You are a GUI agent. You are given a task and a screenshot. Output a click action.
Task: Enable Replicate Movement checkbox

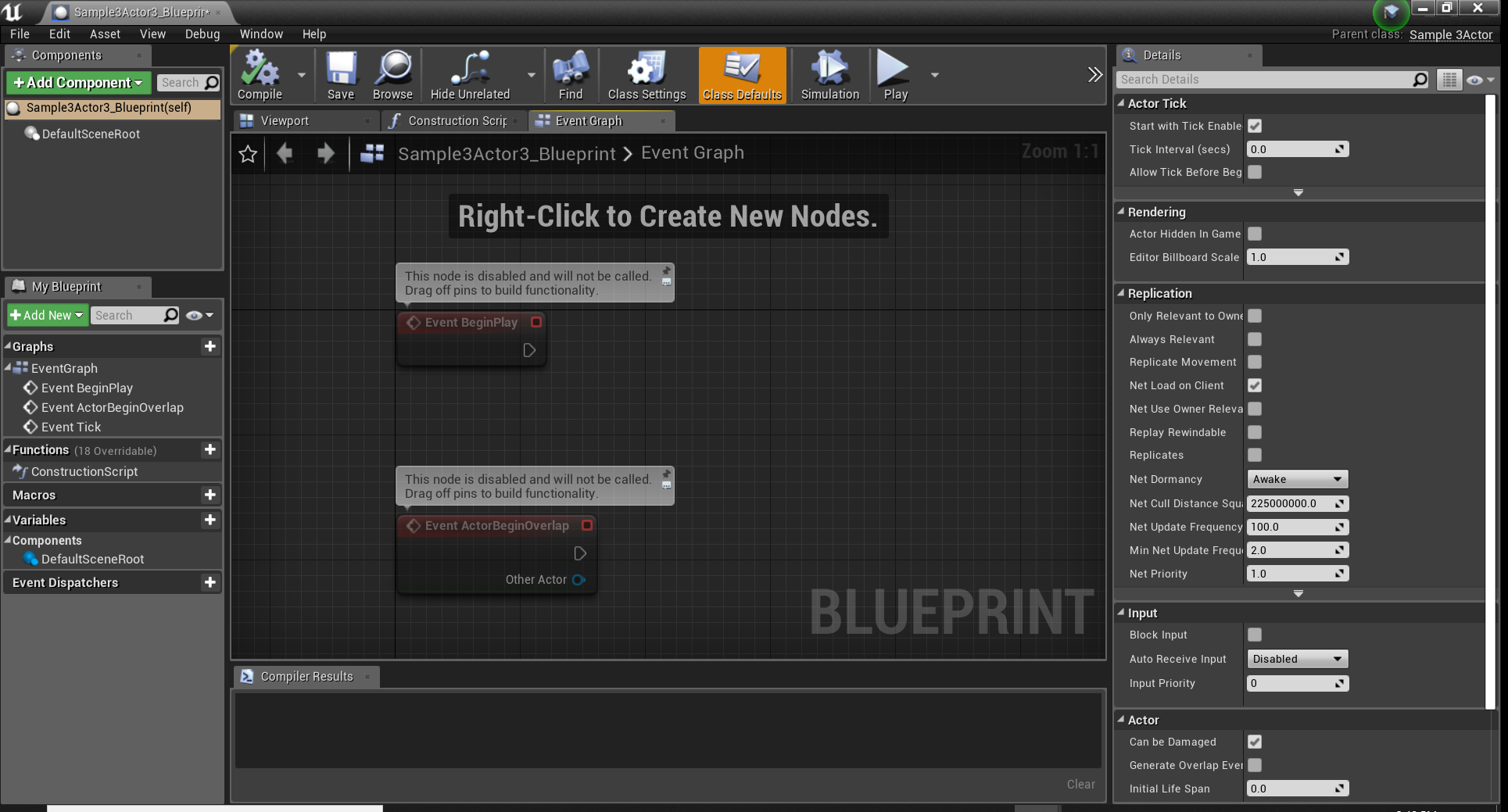(x=1255, y=362)
